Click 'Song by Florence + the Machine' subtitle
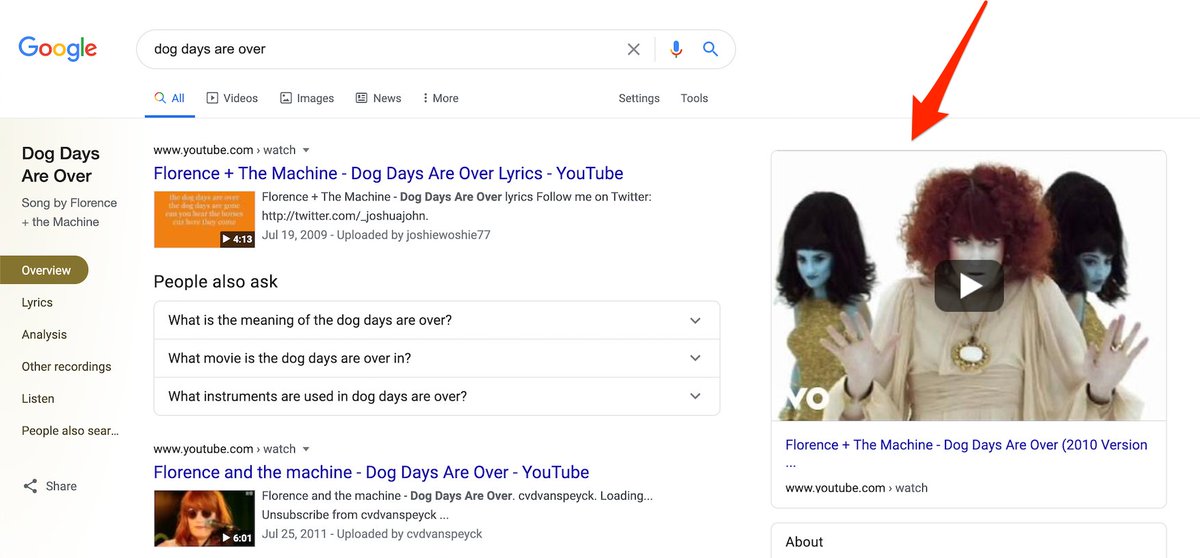1200x558 pixels. (x=69, y=212)
